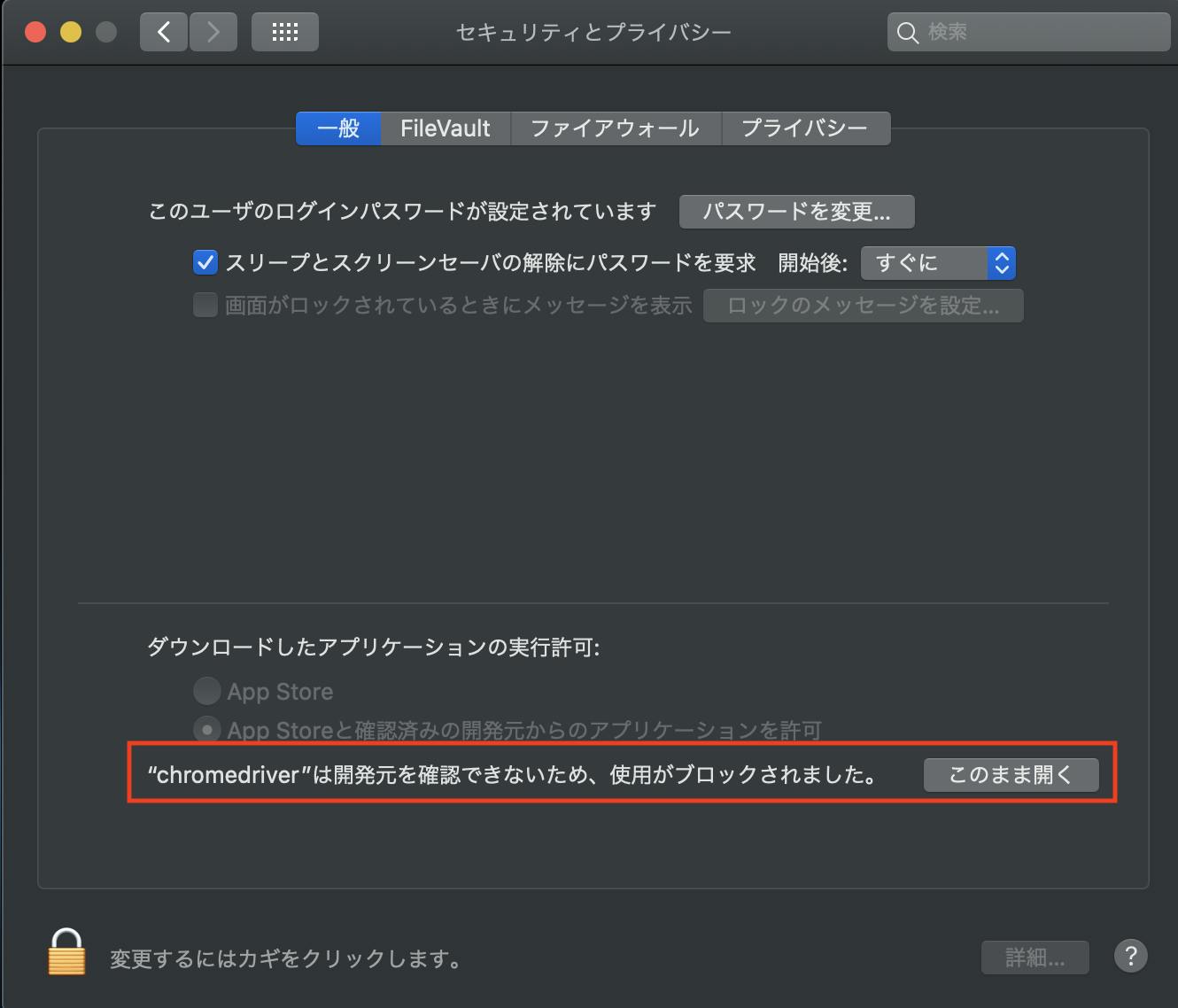Select App Storeと確認済みの開発元 option

(206, 729)
